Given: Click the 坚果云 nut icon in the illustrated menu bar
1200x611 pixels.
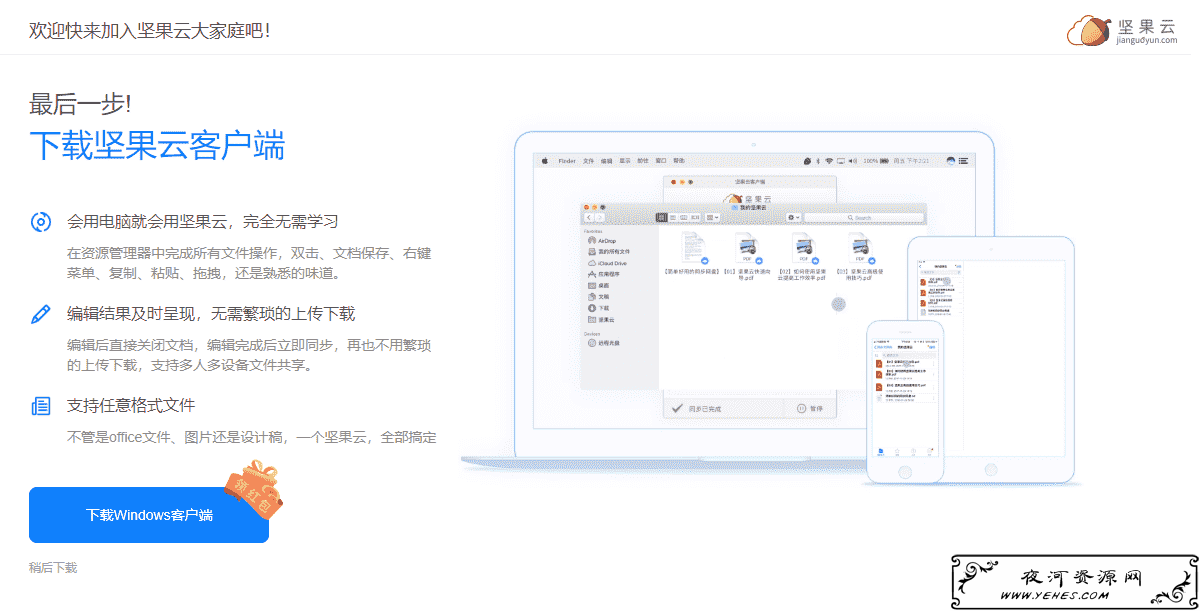Looking at the screenshot, I should [807, 160].
